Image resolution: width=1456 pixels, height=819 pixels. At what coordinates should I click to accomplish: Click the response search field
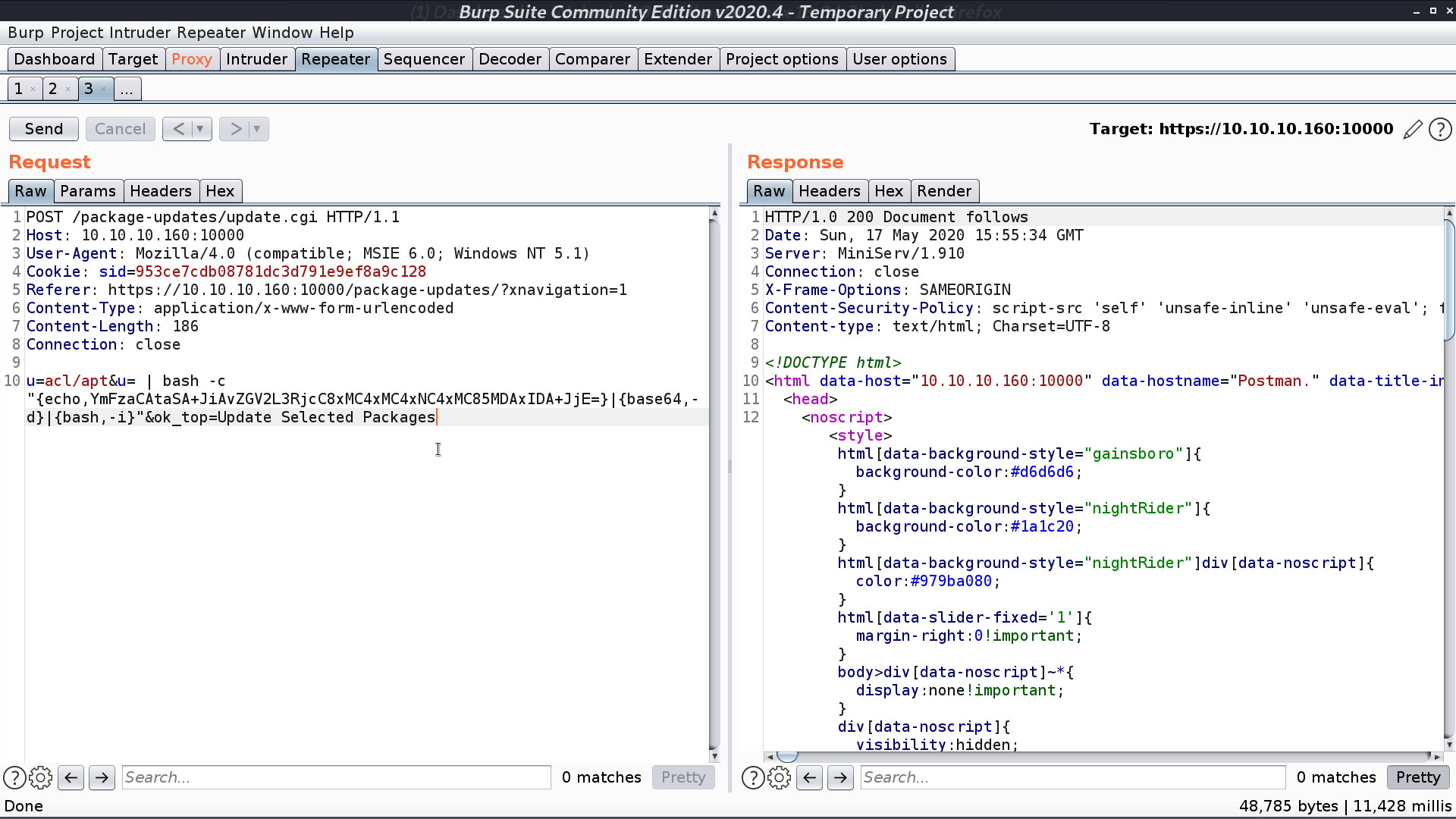1073,777
